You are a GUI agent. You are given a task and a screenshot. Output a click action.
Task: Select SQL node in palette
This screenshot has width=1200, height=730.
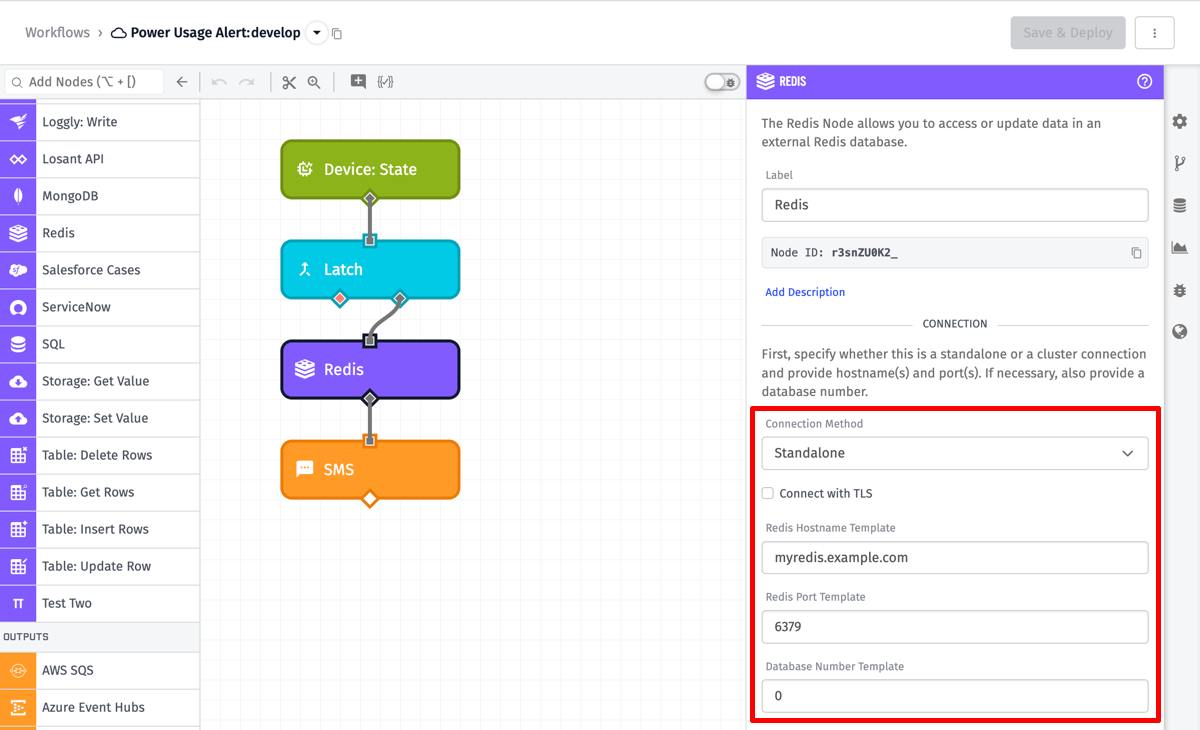100,344
